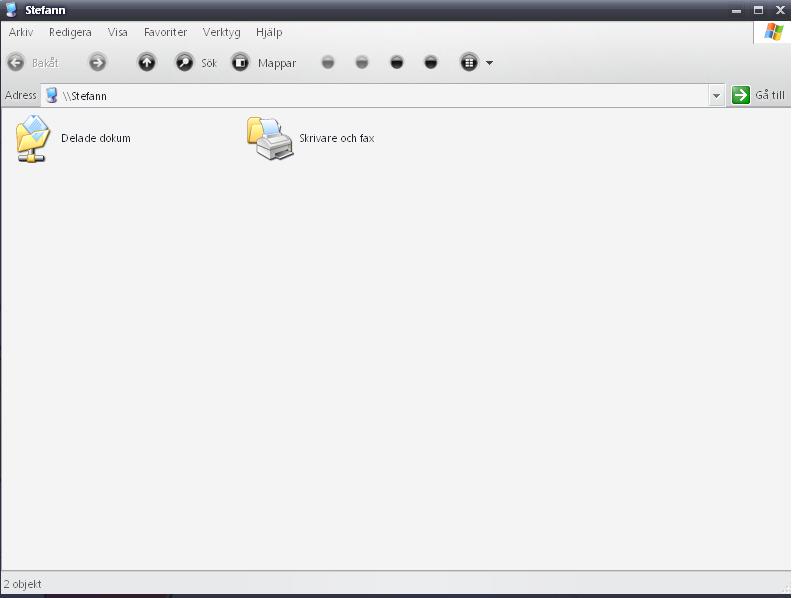This screenshot has width=792, height=598.
Task: Click the '2 objekt' status bar text
Action: pyautogui.click(x=23, y=584)
